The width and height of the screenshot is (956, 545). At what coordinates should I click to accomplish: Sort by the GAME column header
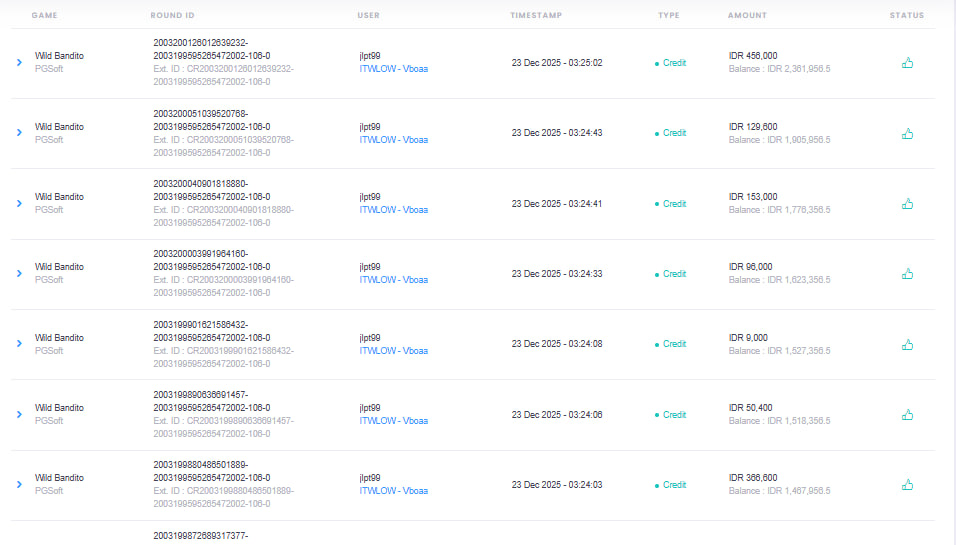(45, 15)
